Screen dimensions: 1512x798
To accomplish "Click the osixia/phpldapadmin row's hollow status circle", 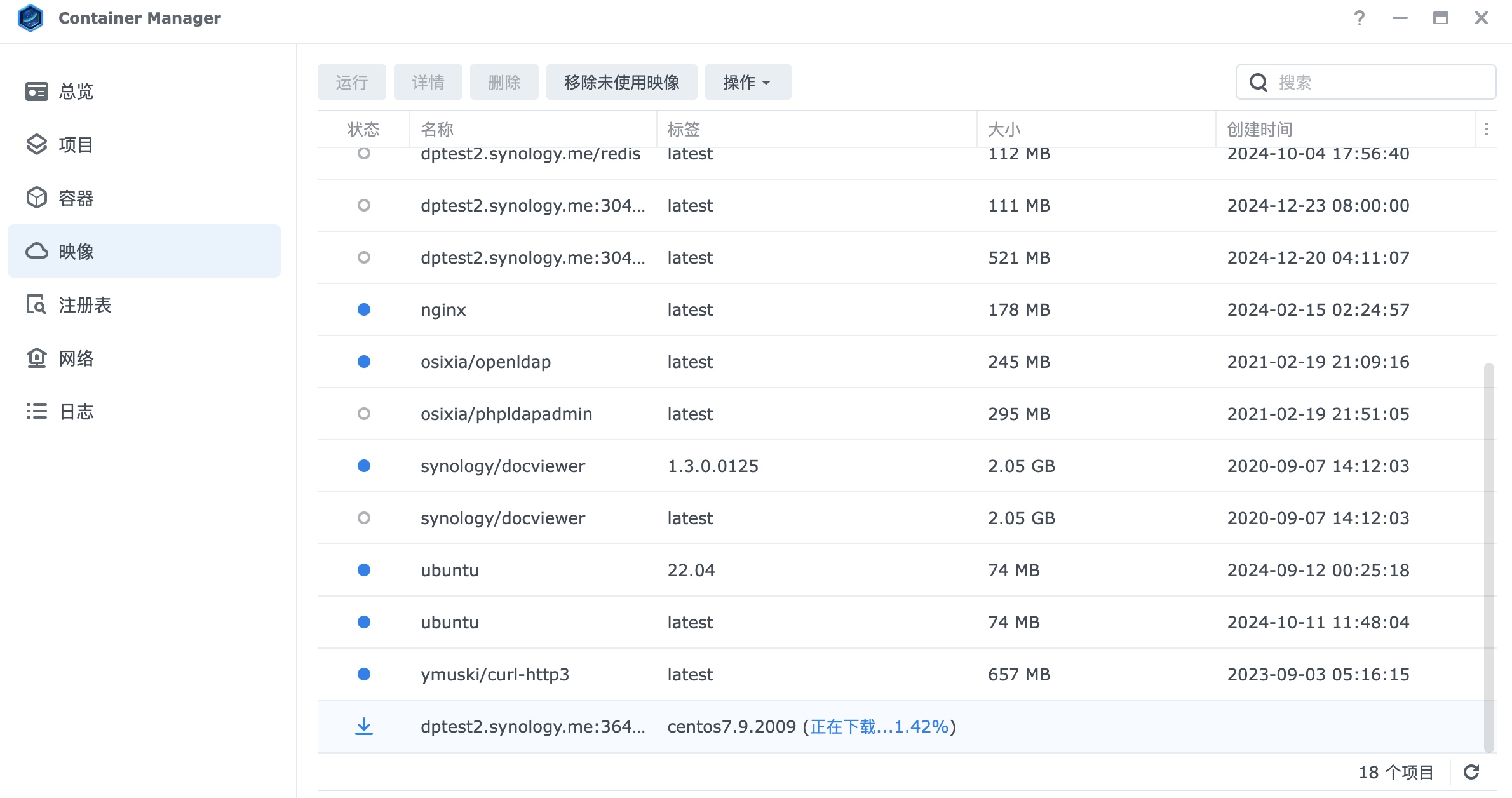I will (x=364, y=414).
